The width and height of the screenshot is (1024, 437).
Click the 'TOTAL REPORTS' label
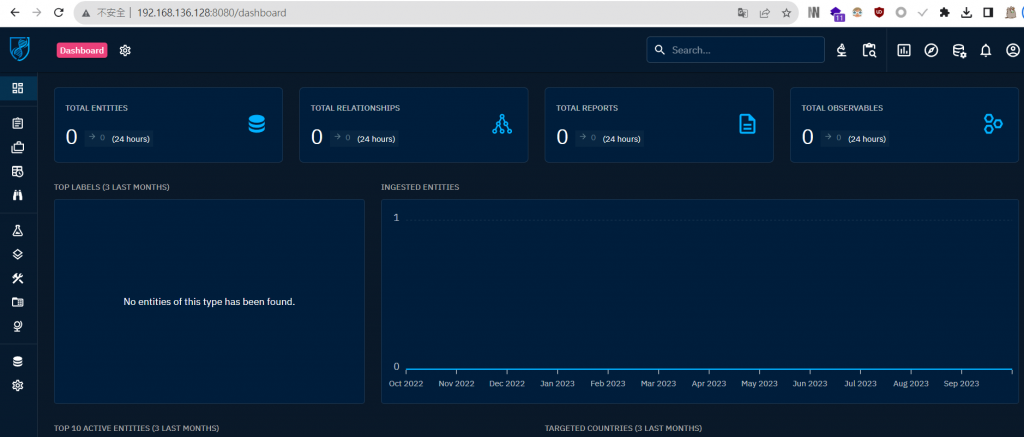coord(587,108)
